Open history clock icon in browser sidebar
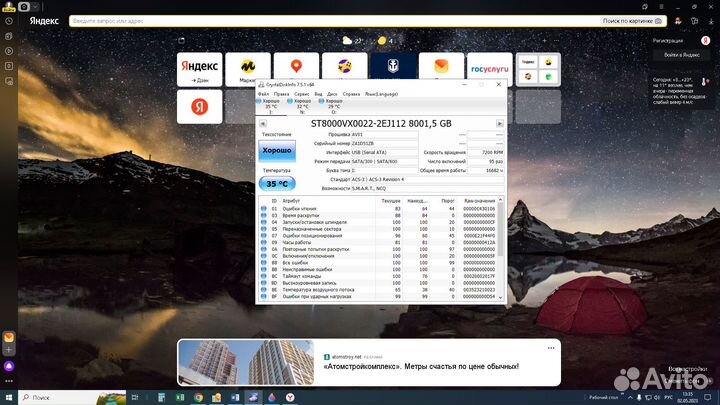720x405 pixels. coord(9,21)
